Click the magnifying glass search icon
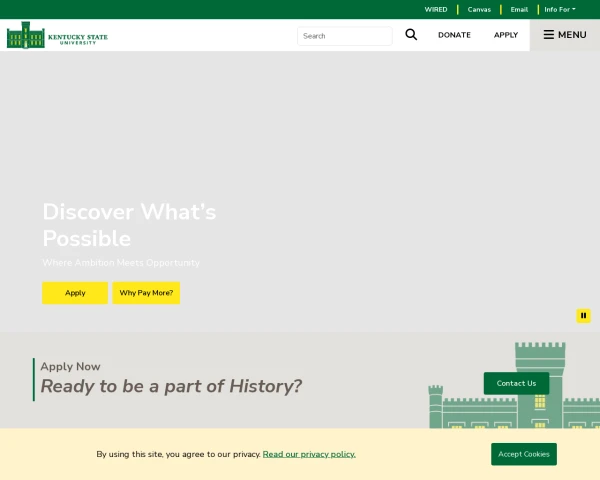600x480 pixels. point(411,35)
